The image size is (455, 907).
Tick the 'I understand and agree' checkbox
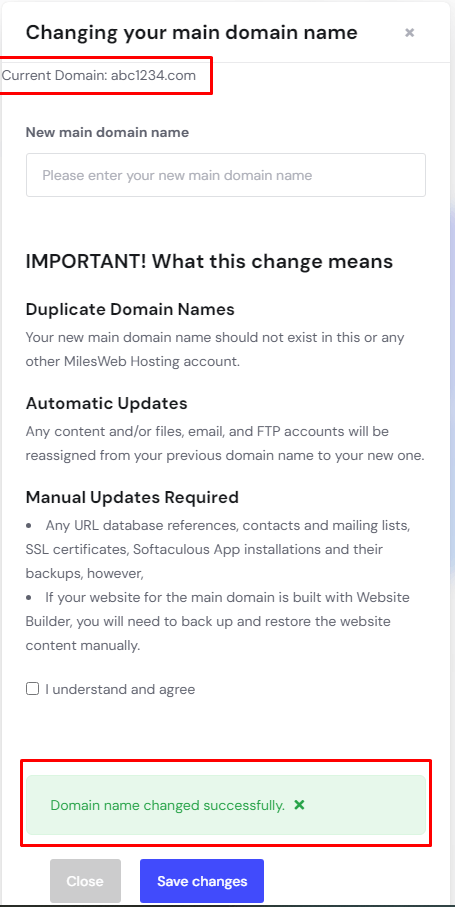(32, 688)
